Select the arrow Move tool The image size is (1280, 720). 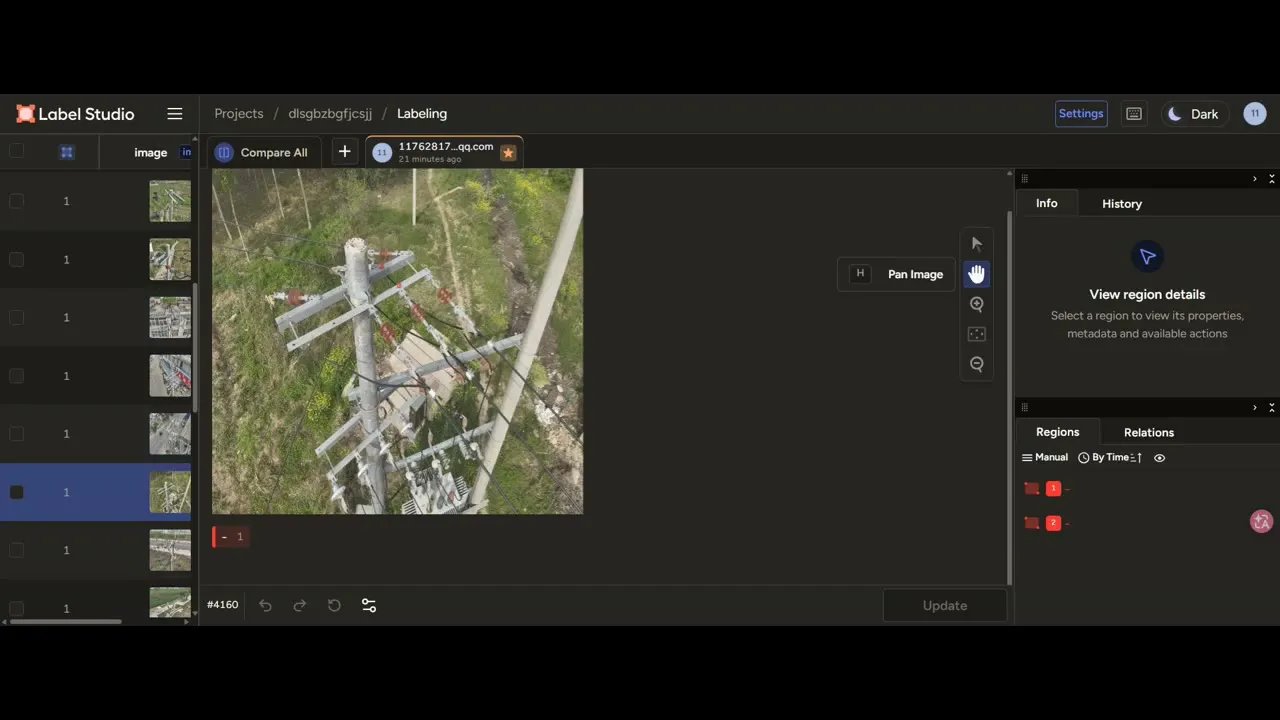[x=977, y=244]
